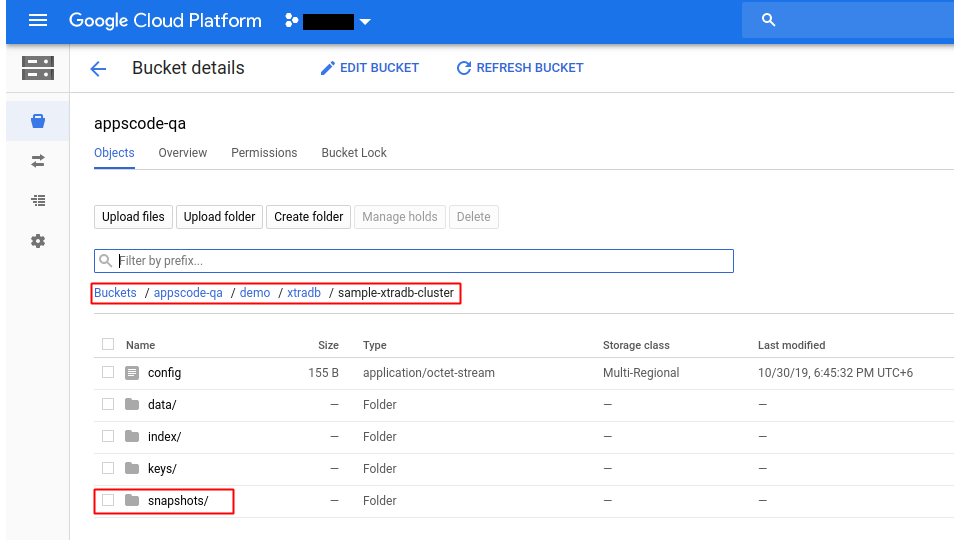Open the data/ folder
Viewport: 960px width, 540px height.
[162, 405]
